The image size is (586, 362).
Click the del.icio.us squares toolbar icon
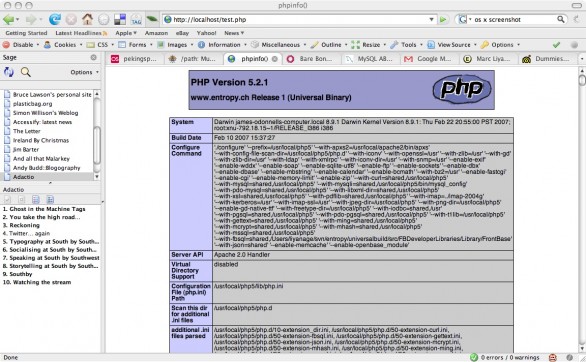point(120,19)
